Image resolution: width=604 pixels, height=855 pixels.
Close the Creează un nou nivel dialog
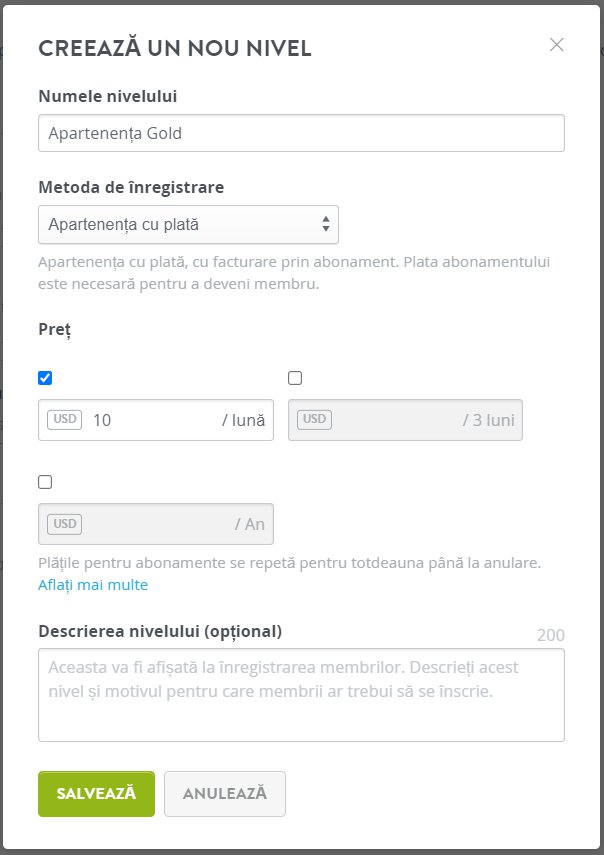coord(557,45)
